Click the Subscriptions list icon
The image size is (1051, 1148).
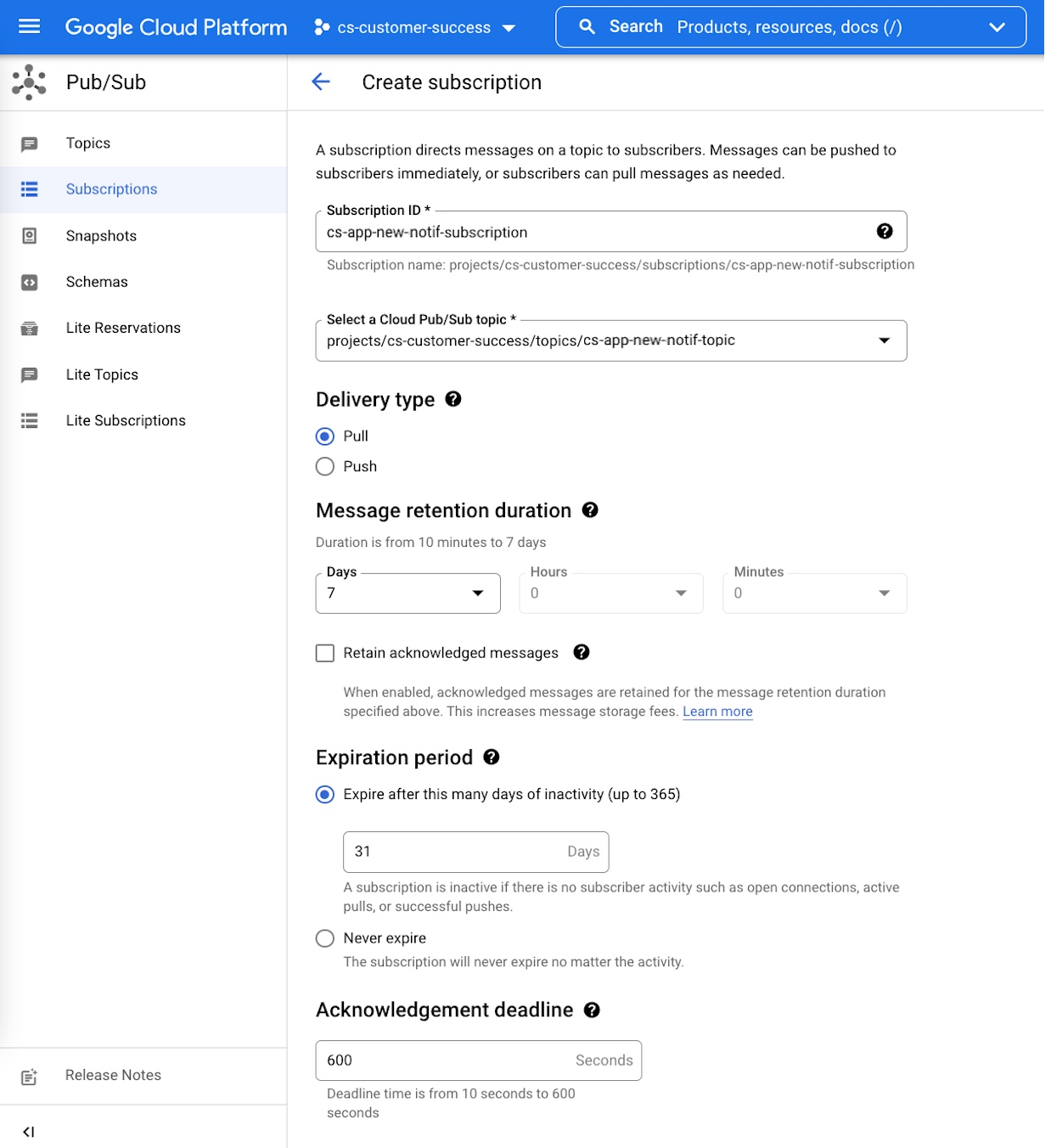[x=30, y=189]
